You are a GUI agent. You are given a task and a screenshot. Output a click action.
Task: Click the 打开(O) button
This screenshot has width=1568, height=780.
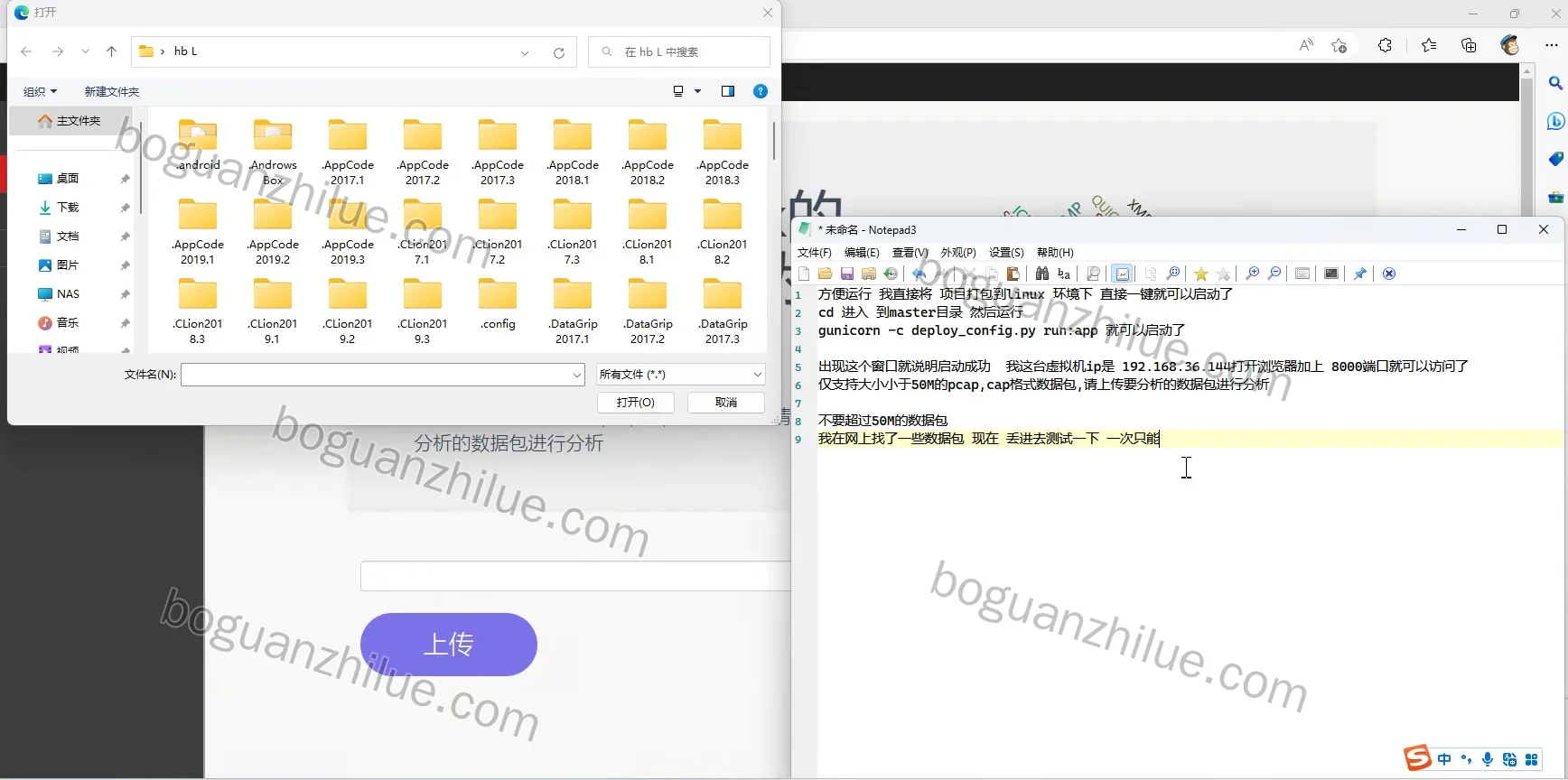tap(636, 403)
